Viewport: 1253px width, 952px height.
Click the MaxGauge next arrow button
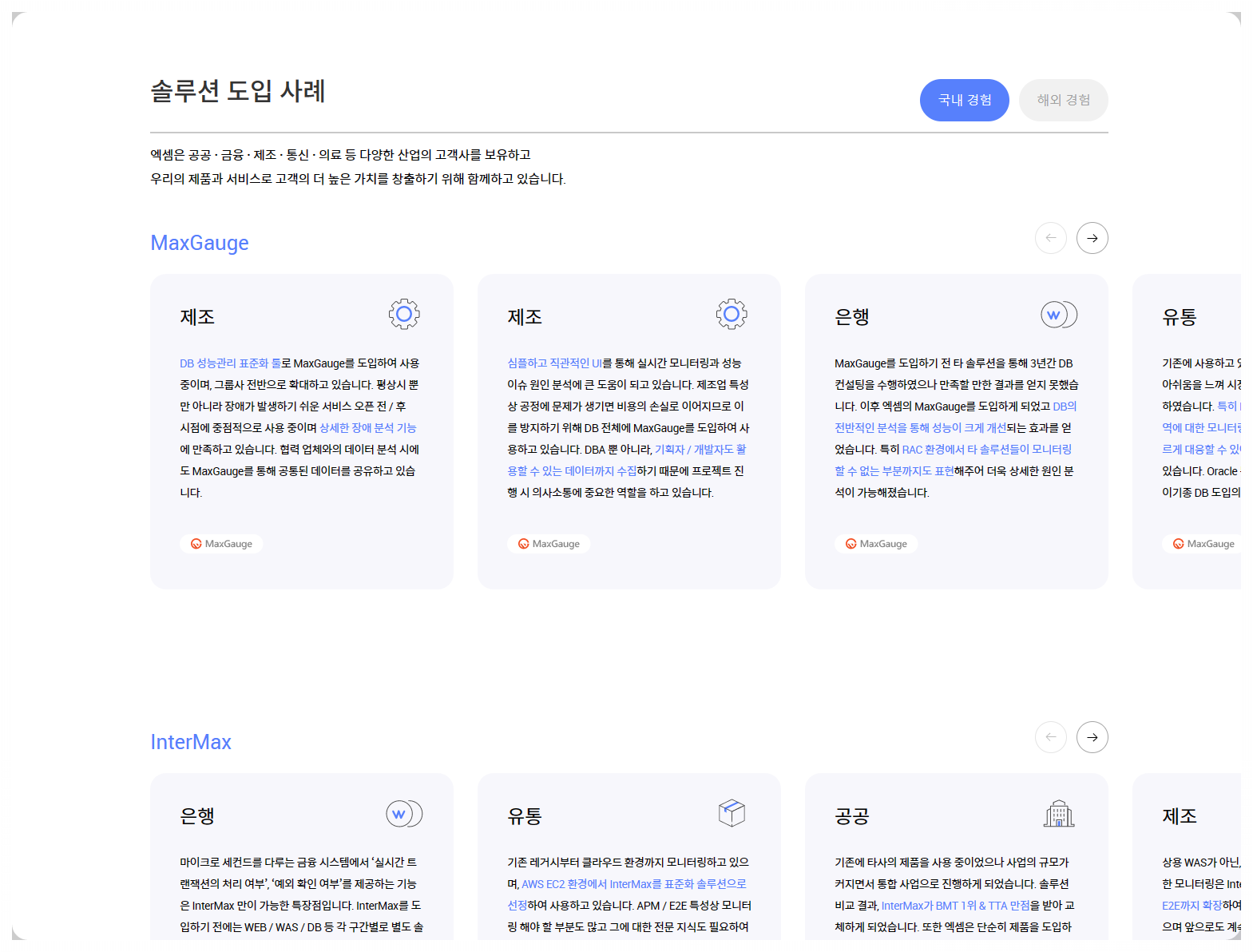(x=1092, y=238)
